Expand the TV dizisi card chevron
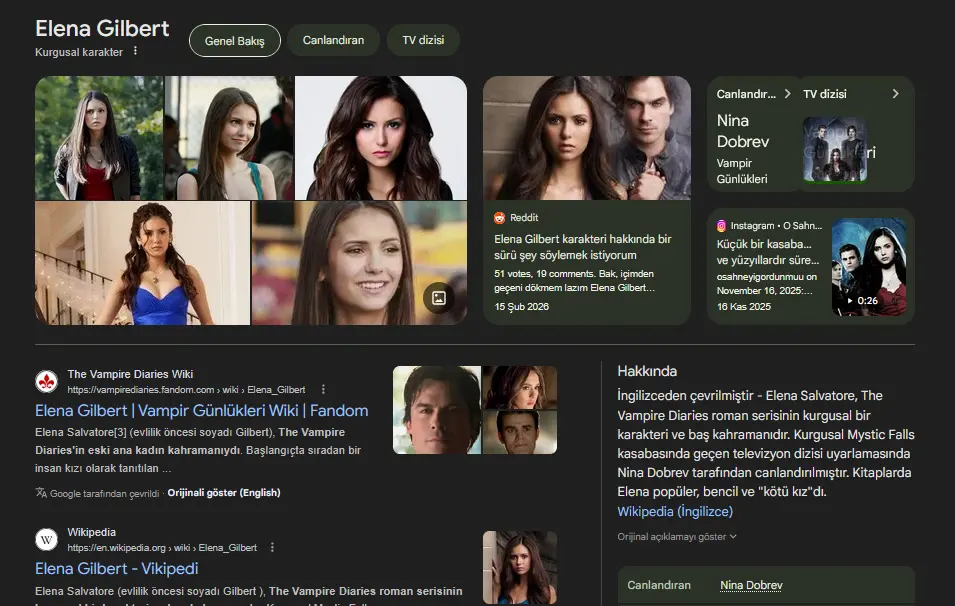Viewport: 955px width, 606px height. pyautogui.click(x=895, y=94)
